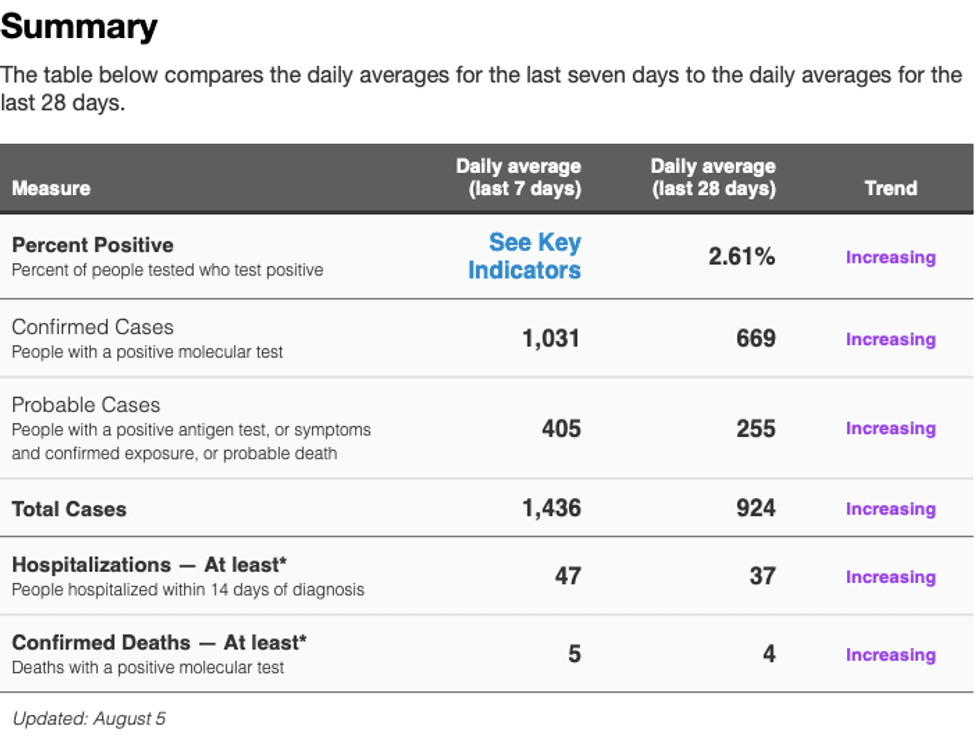
Task: Click the Hospitalizations At least row label
Action: (x=149, y=565)
